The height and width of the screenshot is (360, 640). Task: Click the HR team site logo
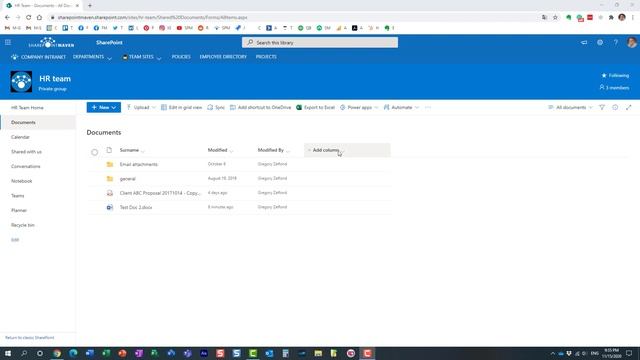(21, 82)
